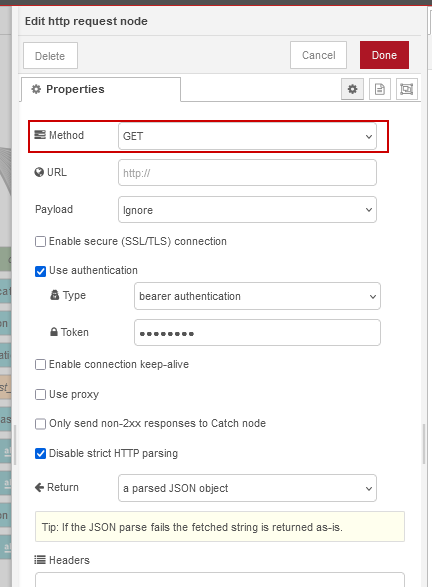The width and height of the screenshot is (432, 587).
Task: Open the Return format dropdown
Action: click(x=247, y=488)
